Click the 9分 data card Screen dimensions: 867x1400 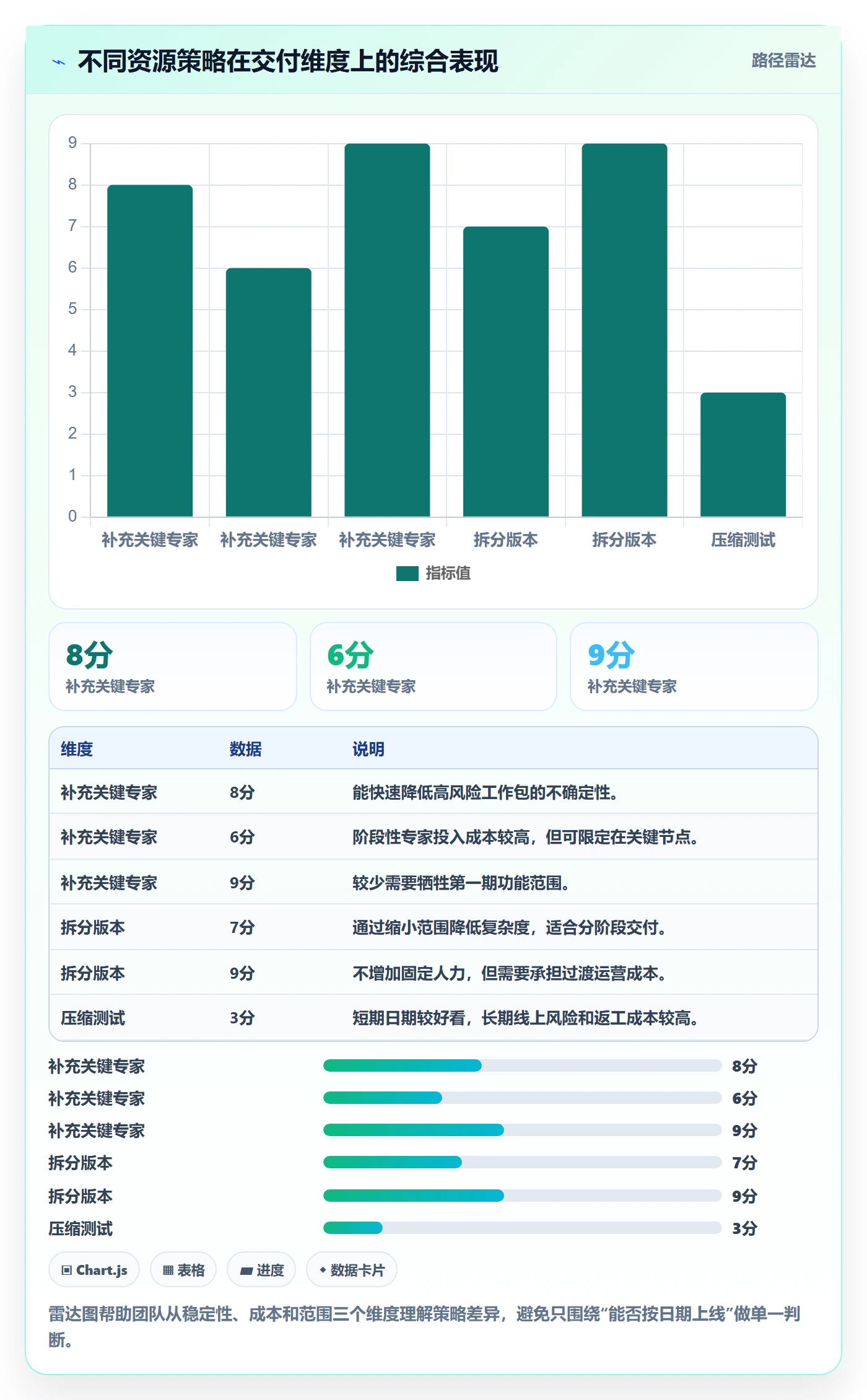694,667
